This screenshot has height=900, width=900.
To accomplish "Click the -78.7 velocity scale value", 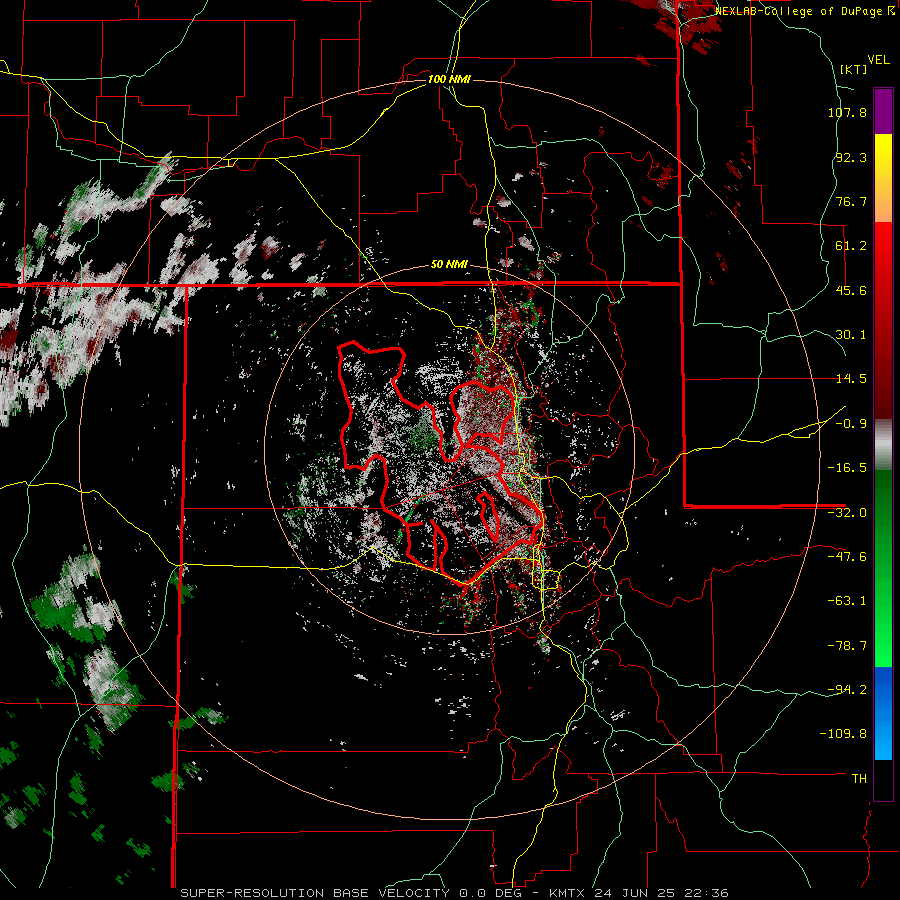I will click(x=847, y=646).
